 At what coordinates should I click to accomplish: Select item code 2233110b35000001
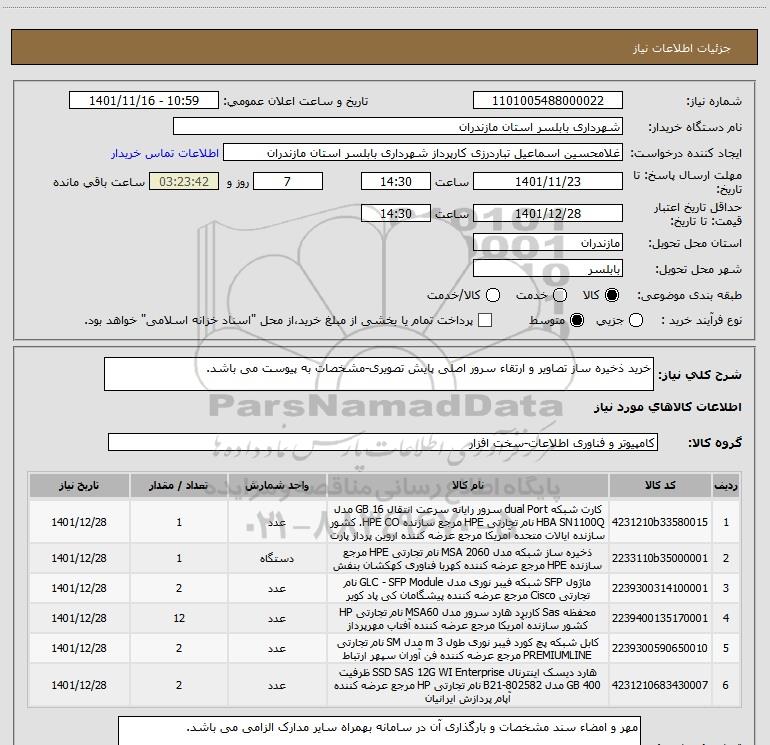[660, 558]
